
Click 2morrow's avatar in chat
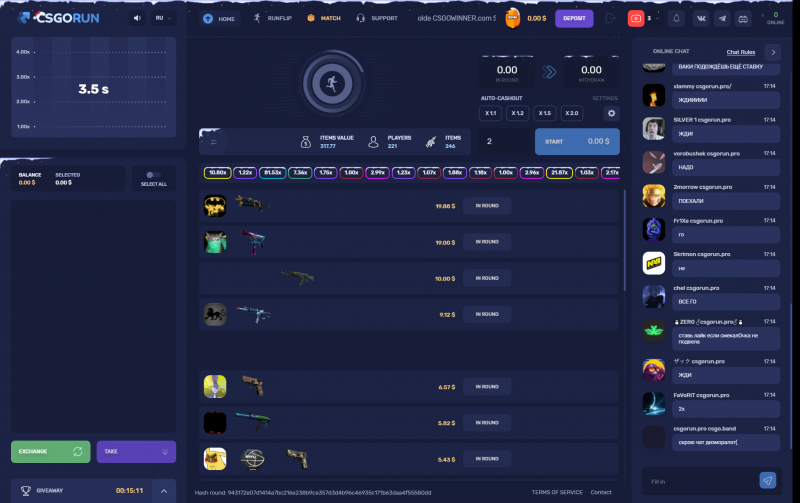click(654, 196)
